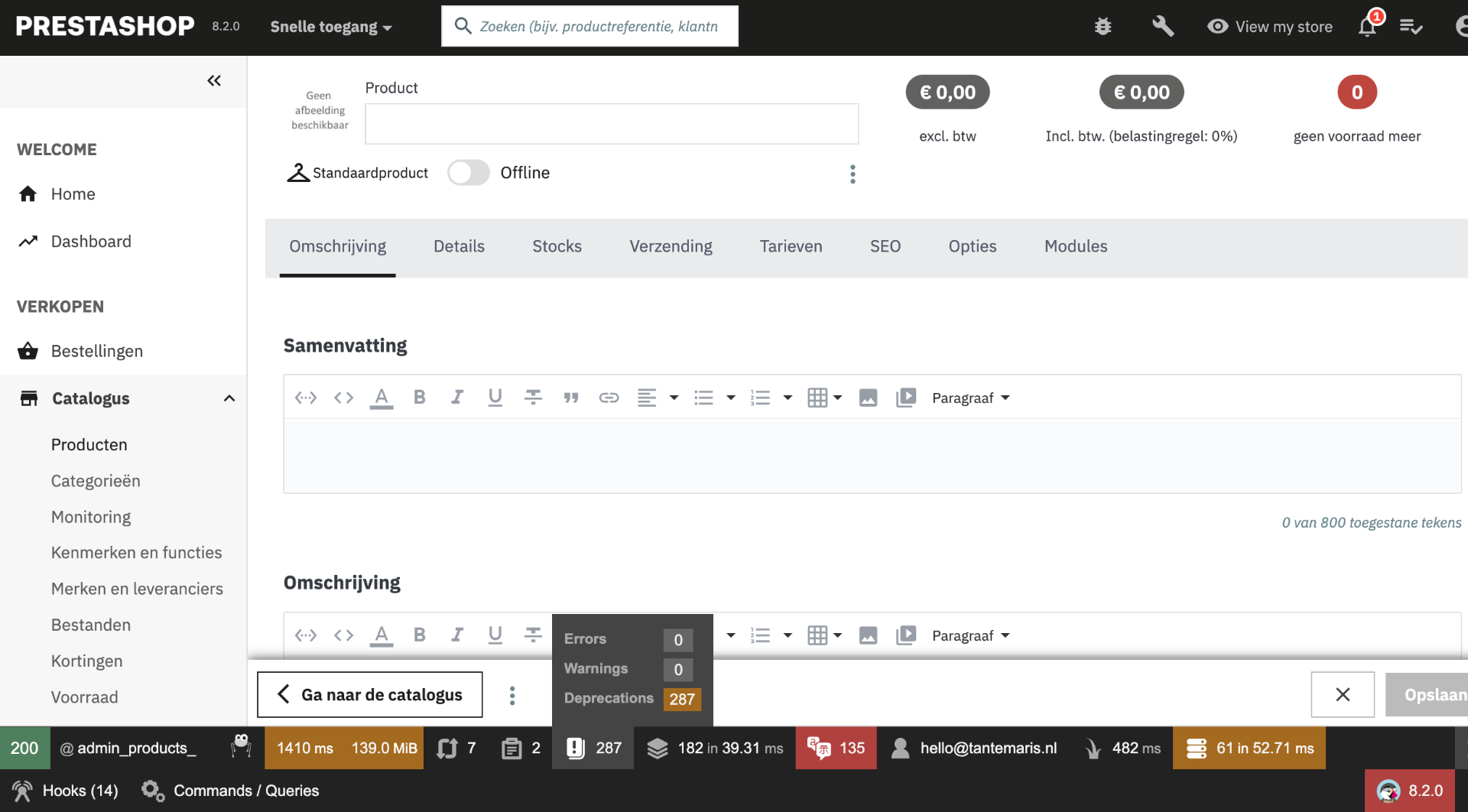Insert media in Omschrijving editor
Screen dimensions: 1468x812
[906, 635]
